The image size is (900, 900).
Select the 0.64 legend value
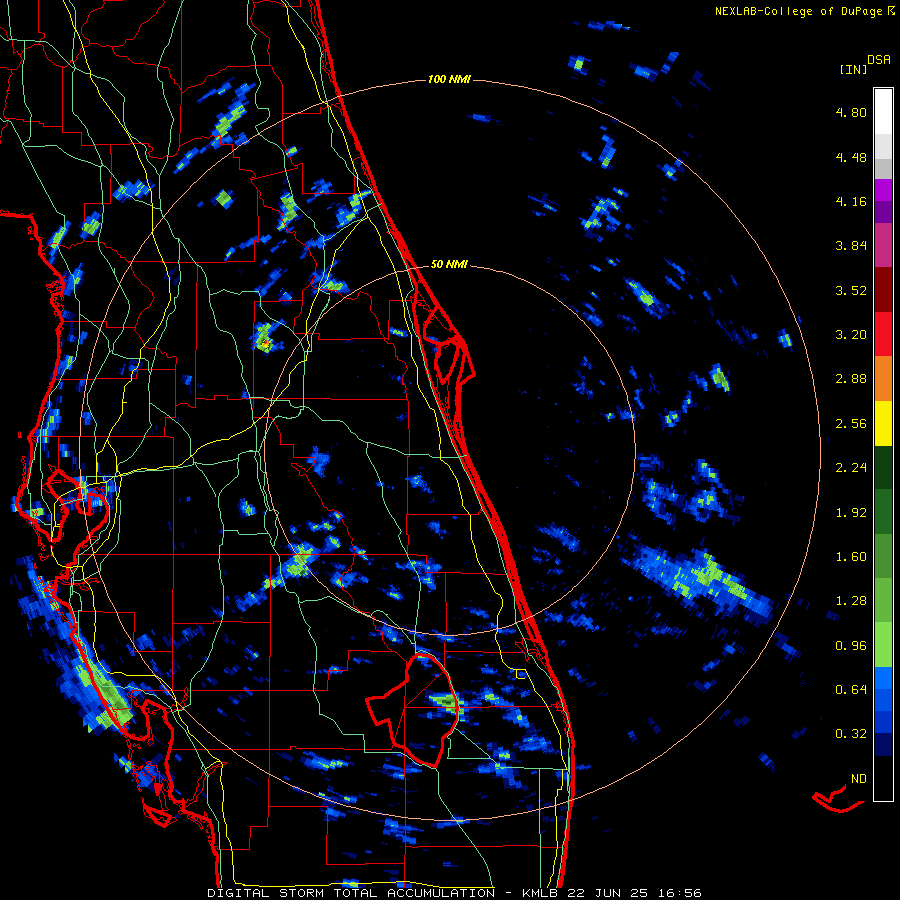[851, 690]
